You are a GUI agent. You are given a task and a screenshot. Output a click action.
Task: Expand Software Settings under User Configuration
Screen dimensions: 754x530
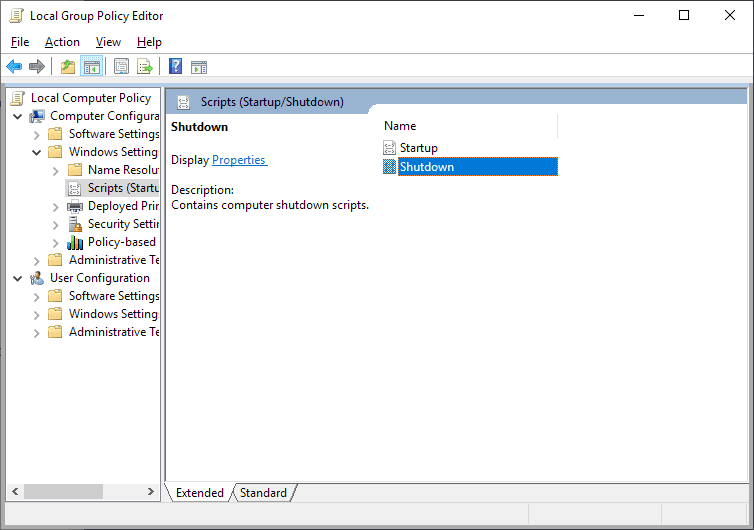(37, 297)
